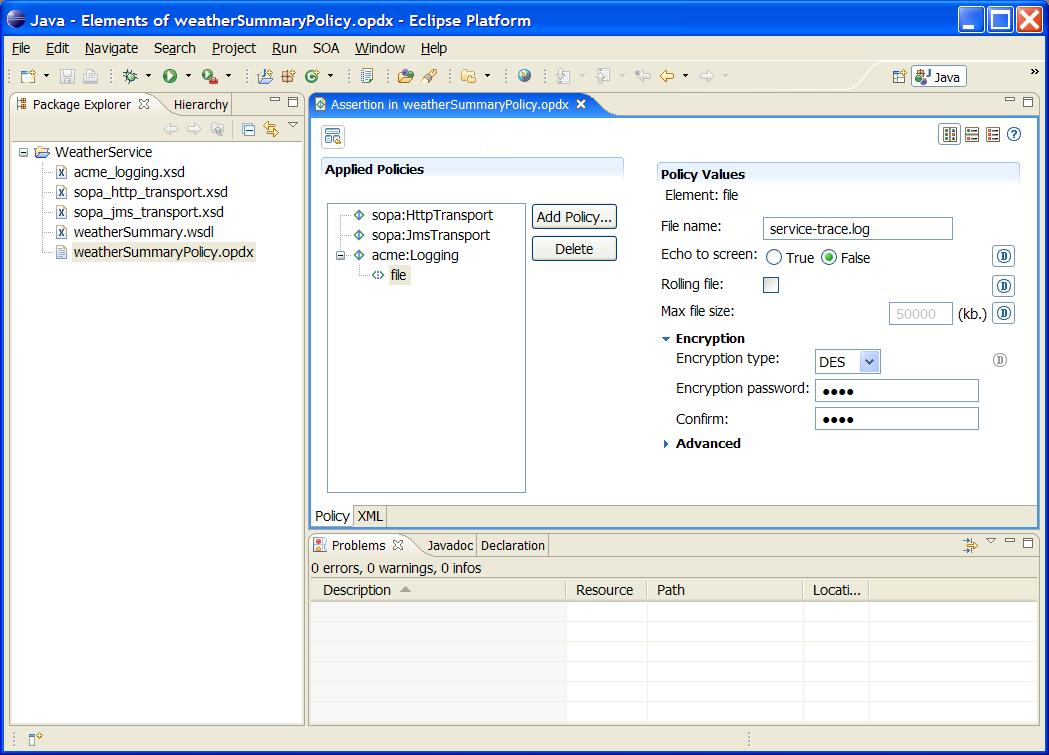Select the red list layout icon
Viewport: 1049px width, 755px height.
993,134
